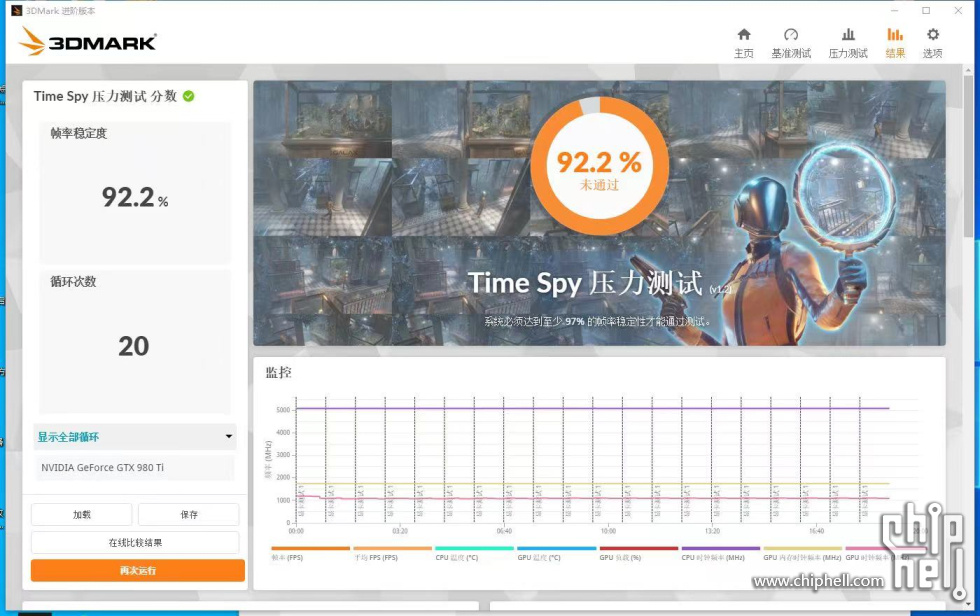Toggle the 帧率 (FPS) legend series
This screenshot has height=616, width=980.
coord(288,557)
